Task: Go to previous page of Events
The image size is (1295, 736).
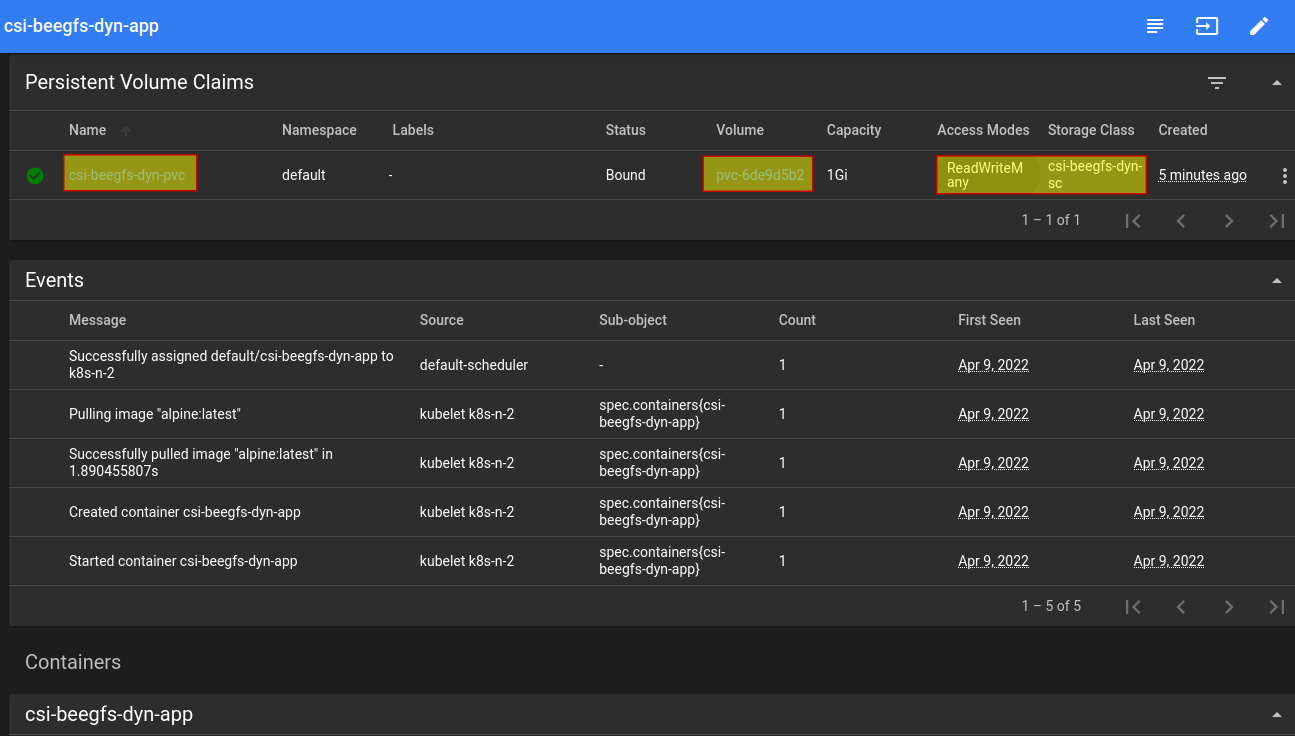Action: [1181, 607]
